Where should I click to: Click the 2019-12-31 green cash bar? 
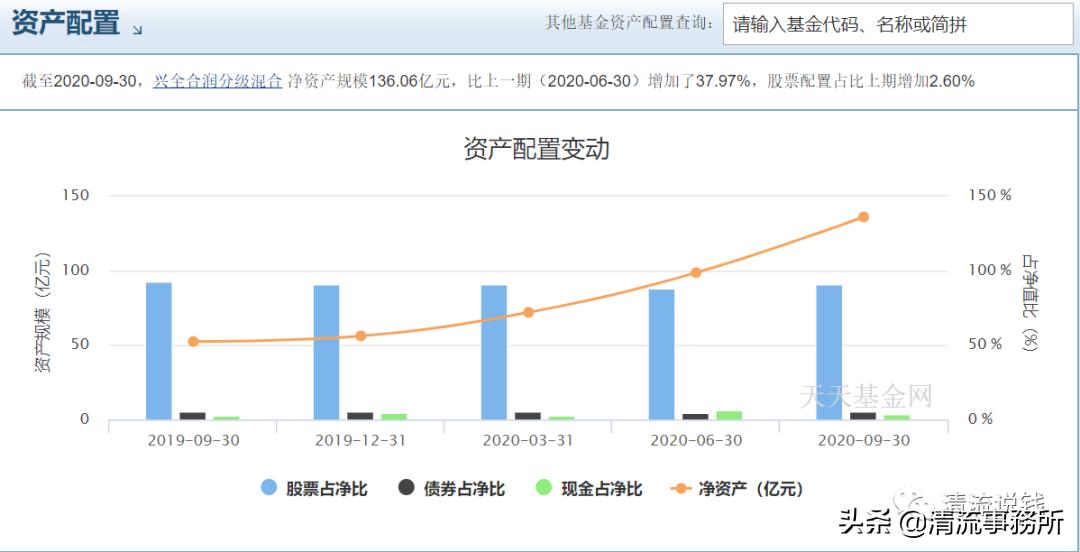[394, 416]
